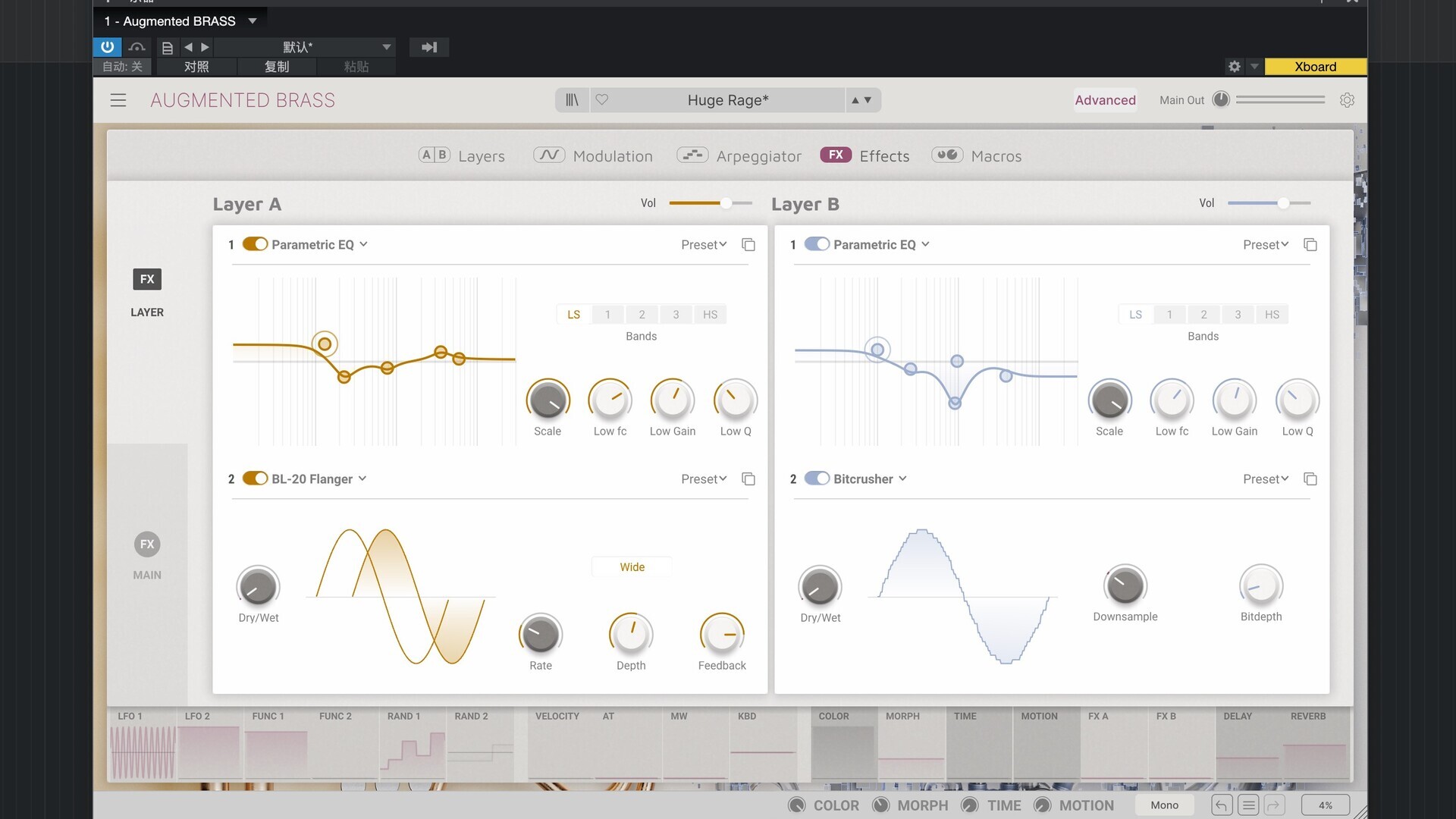The width and height of the screenshot is (1456, 819).
Task: Select LS band in Layer A EQ
Action: pos(573,315)
